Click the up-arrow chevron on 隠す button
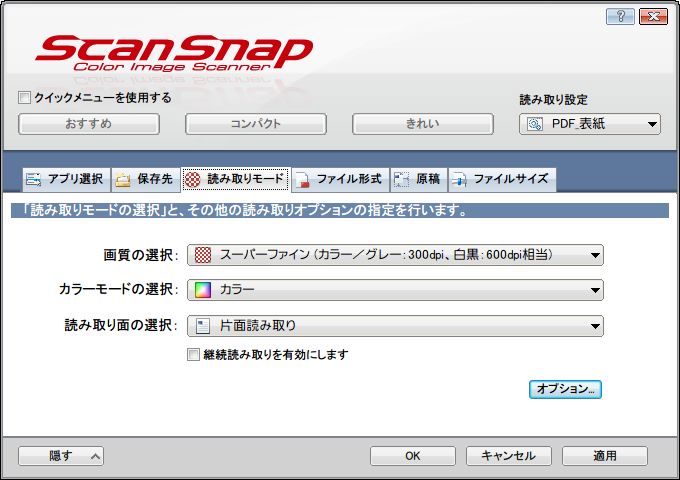Viewport: 680px width, 480px height. coord(95,456)
